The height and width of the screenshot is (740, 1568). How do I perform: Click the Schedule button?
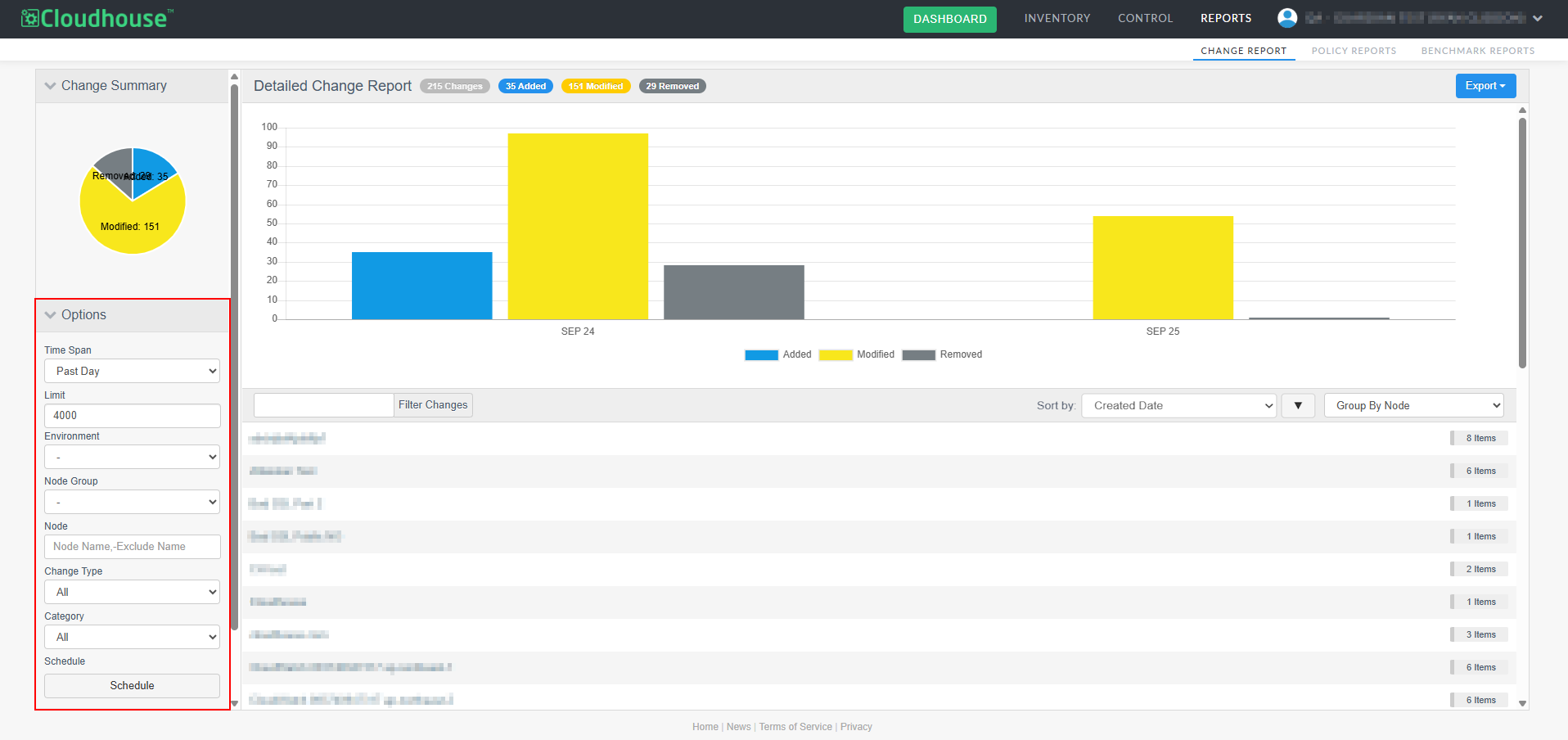click(x=132, y=686)
